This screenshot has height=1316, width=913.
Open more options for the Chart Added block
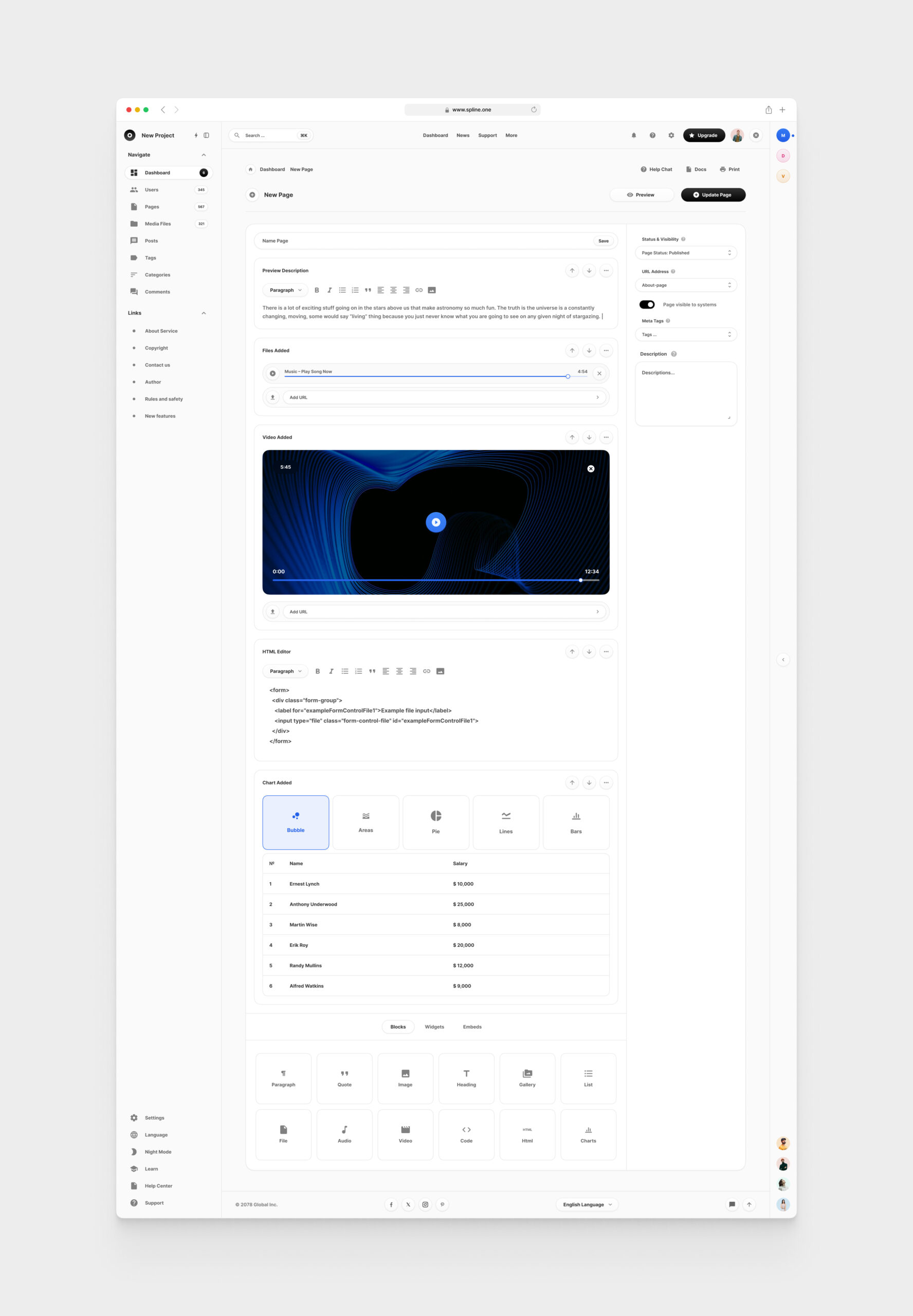pos(606,782)
